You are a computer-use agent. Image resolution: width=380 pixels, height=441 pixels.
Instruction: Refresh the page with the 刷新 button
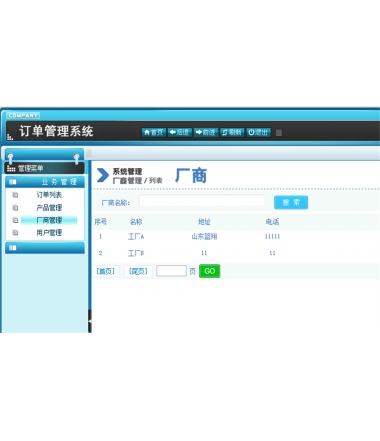(x=232, y=132)
